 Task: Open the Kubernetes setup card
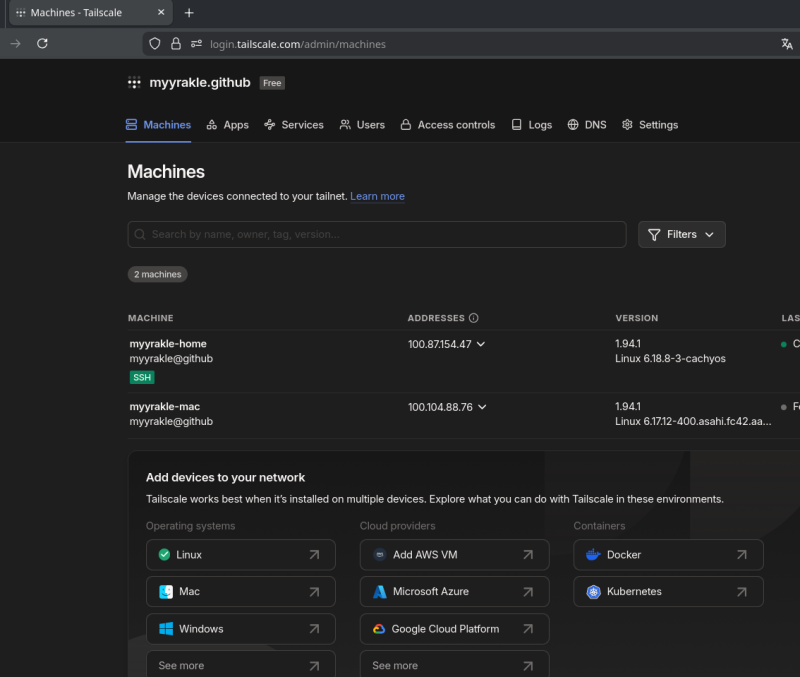pyautogui.click(x=668, y=592)
